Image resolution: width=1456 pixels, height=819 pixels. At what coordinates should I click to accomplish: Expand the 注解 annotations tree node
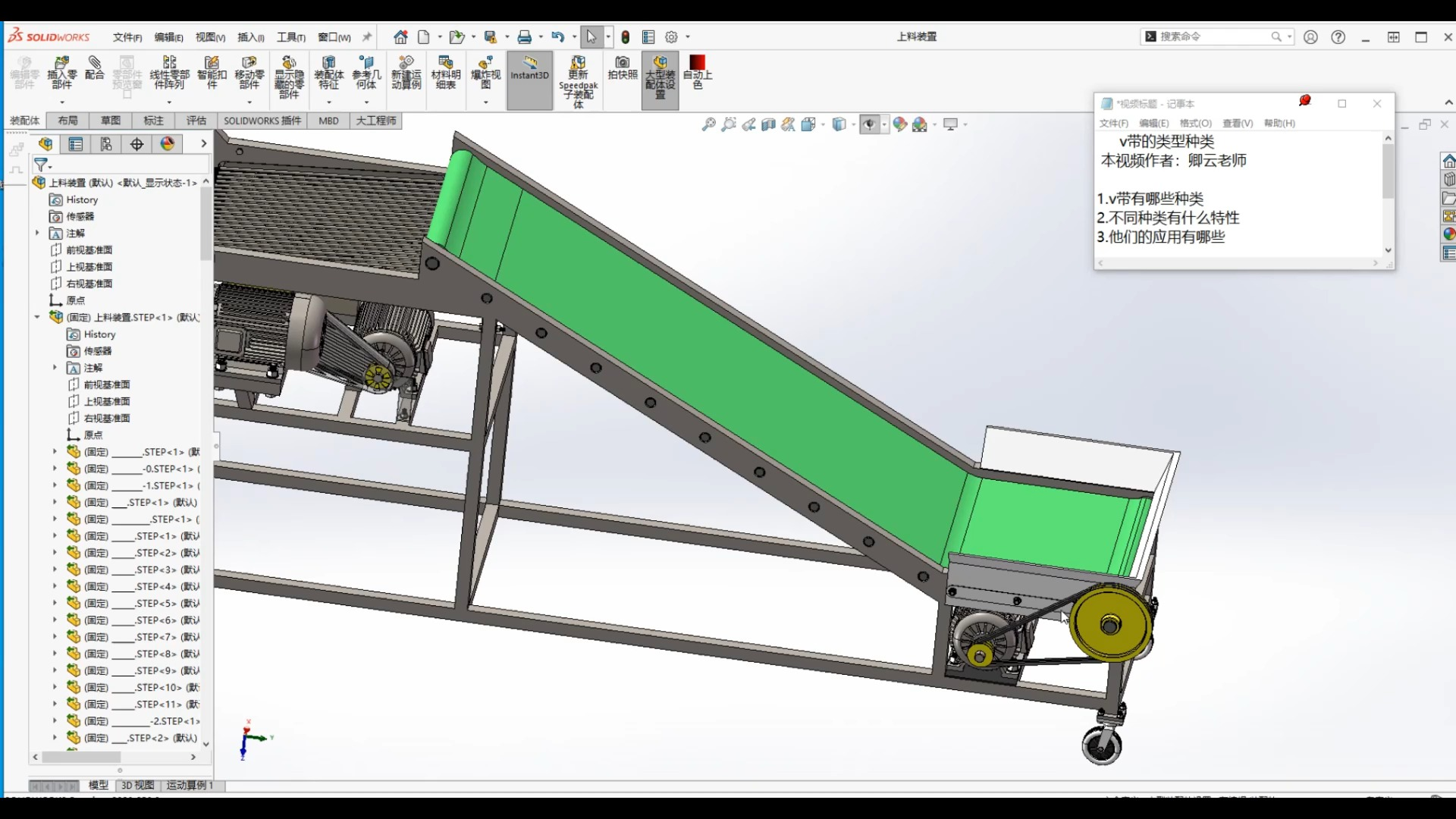click(x=37, y=233)
